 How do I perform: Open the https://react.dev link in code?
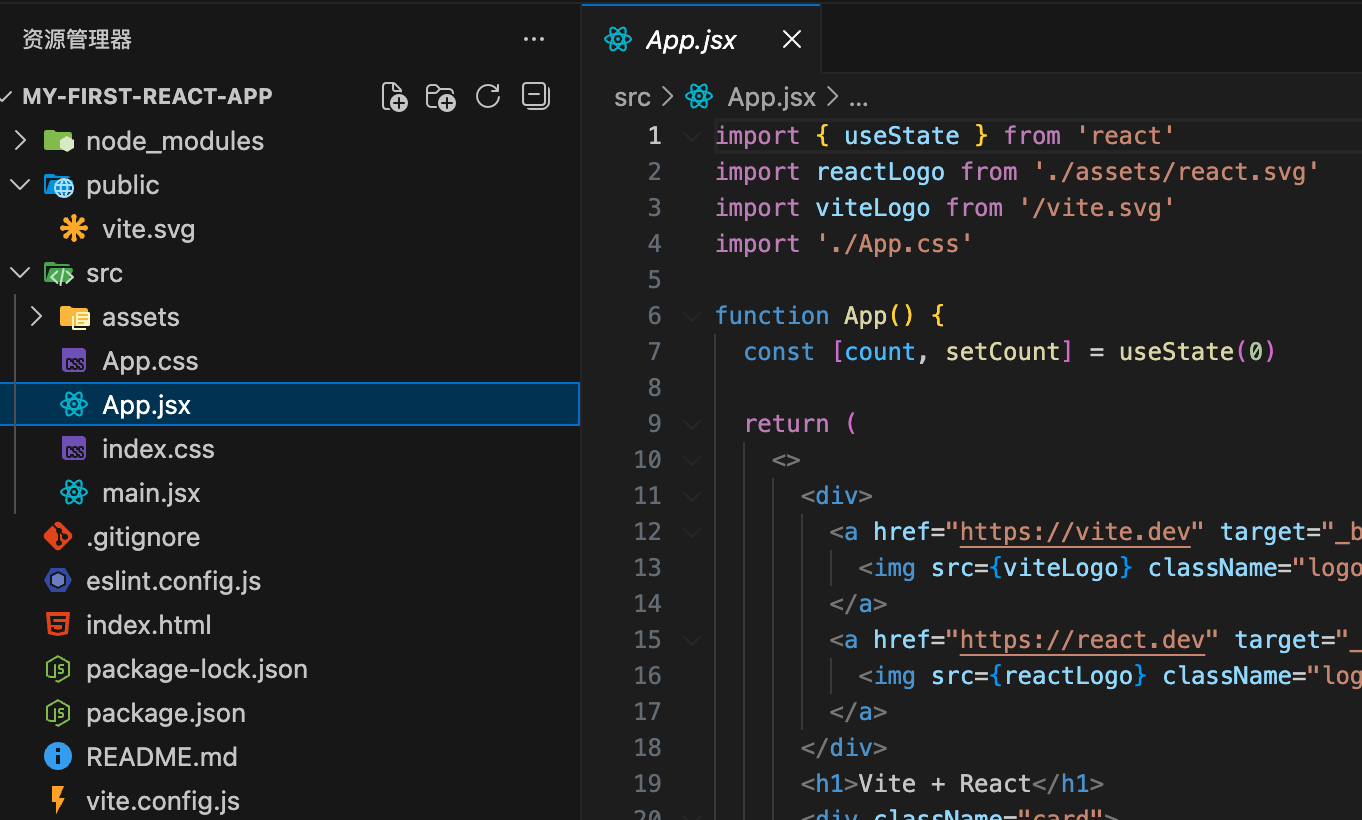(x=1082, y=640)
